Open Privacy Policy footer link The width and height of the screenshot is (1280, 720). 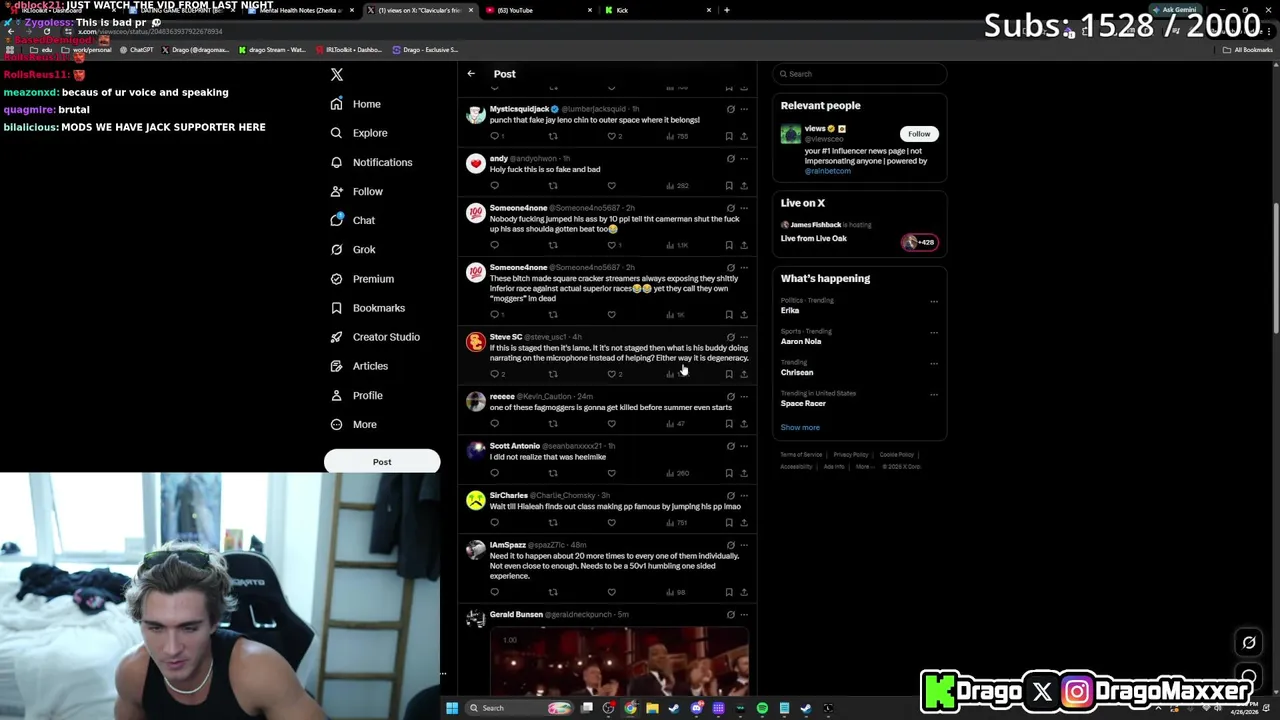coord(851,455)
